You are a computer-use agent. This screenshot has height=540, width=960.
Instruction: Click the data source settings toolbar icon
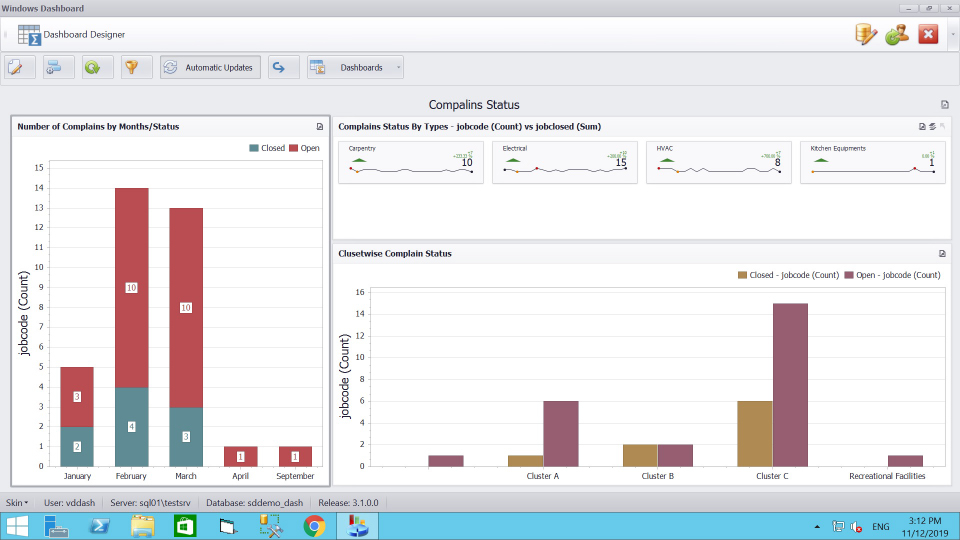coord(55,67)
